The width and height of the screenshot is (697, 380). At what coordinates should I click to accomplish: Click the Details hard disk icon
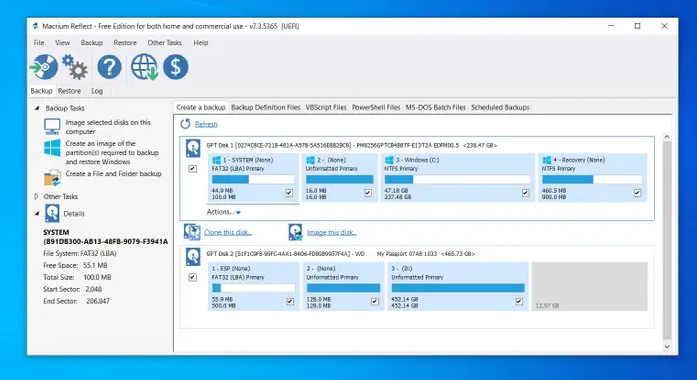[x=52, y=213]
